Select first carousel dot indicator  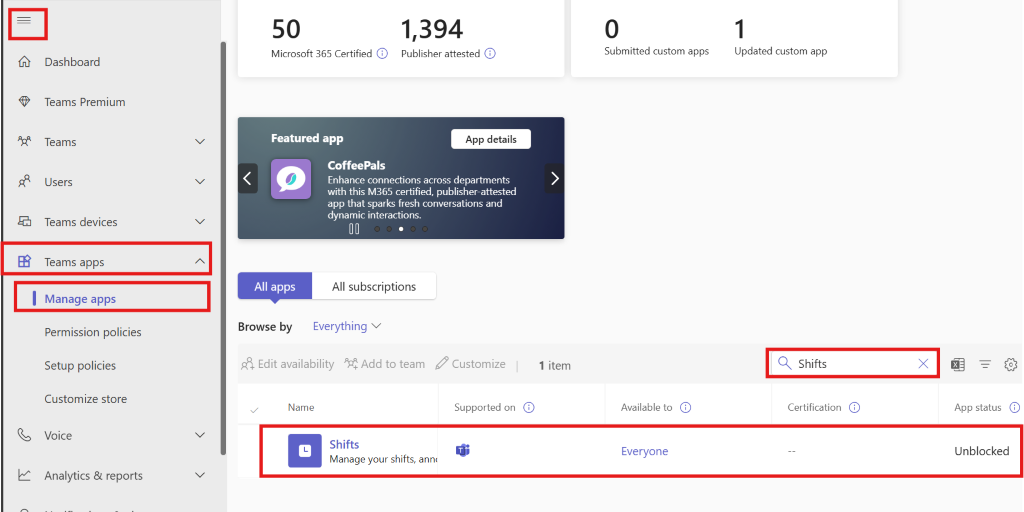(377, 229)
